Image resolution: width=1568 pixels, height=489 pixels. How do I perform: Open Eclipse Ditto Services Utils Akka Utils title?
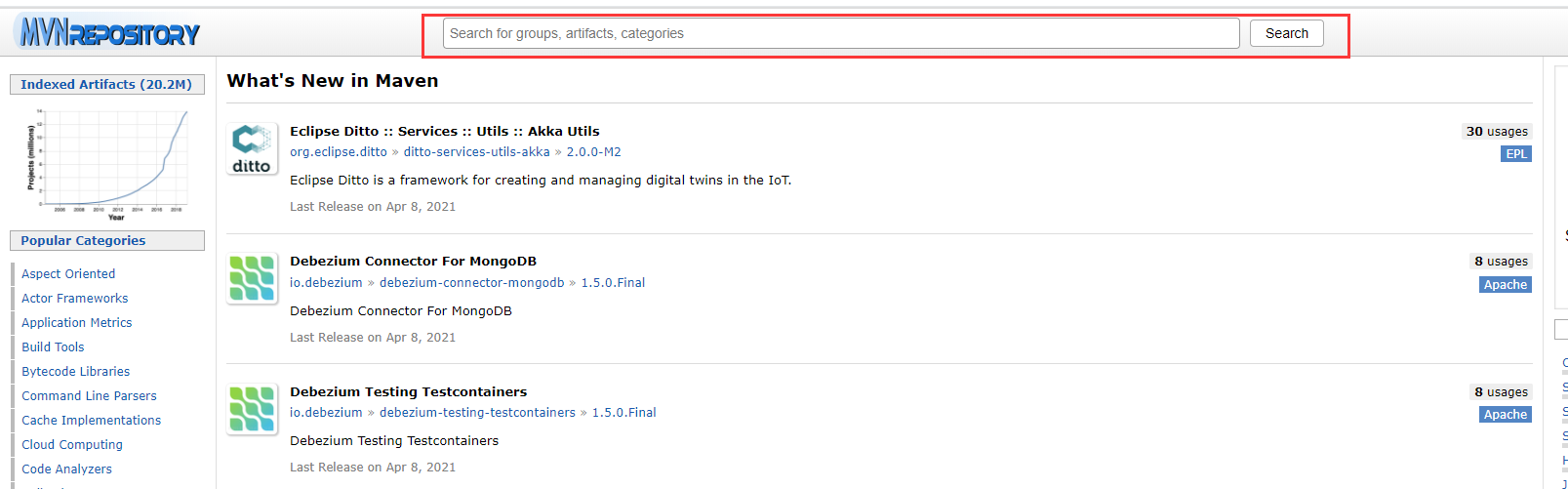445,132
